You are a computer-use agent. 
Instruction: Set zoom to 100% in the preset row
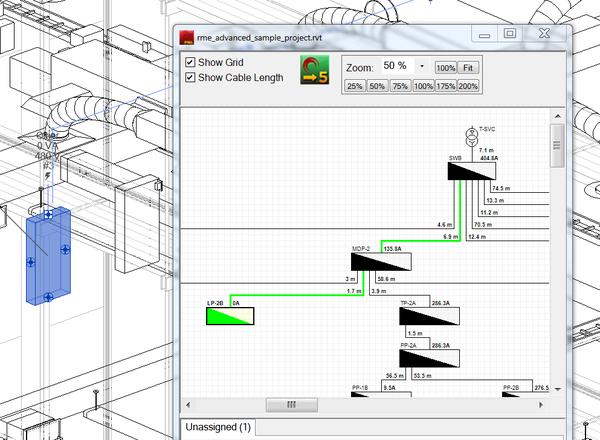tap(423, 86)
